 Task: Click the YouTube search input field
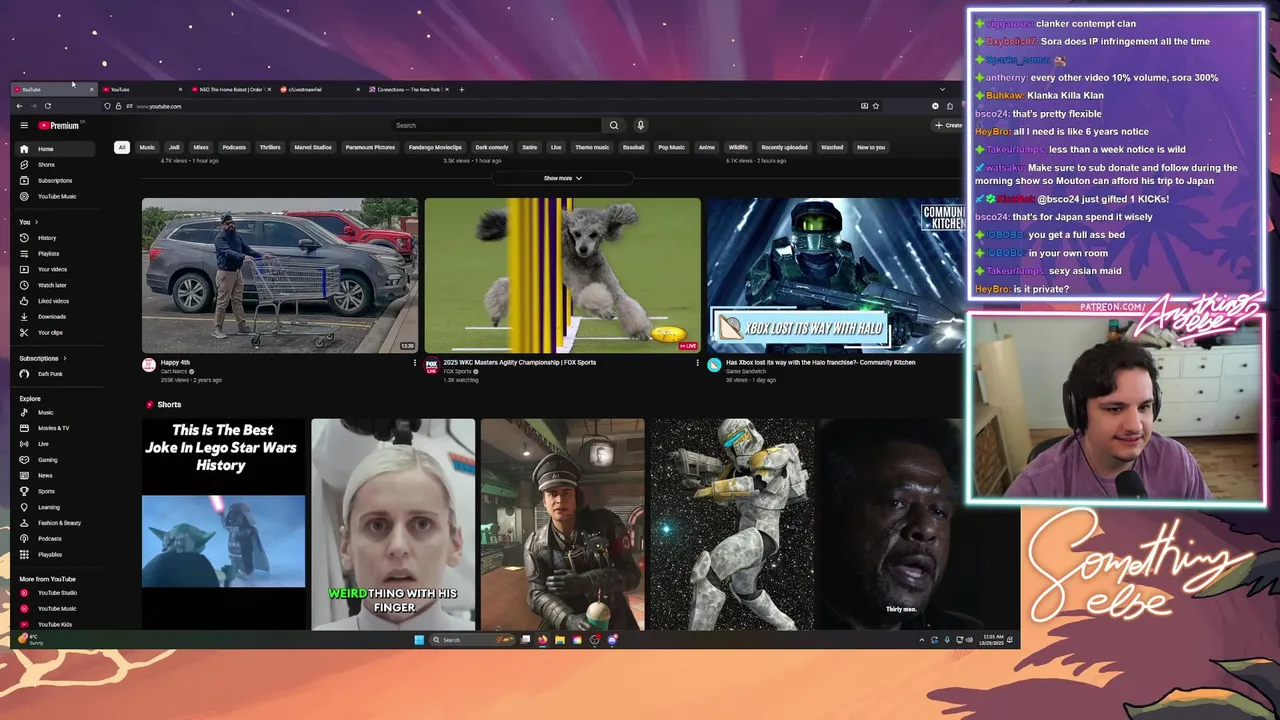click(x=496, y=125)
